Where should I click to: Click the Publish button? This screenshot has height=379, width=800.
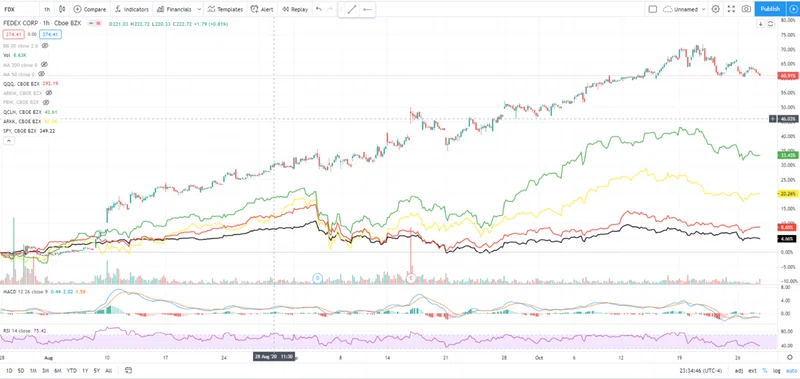(770, 9)
